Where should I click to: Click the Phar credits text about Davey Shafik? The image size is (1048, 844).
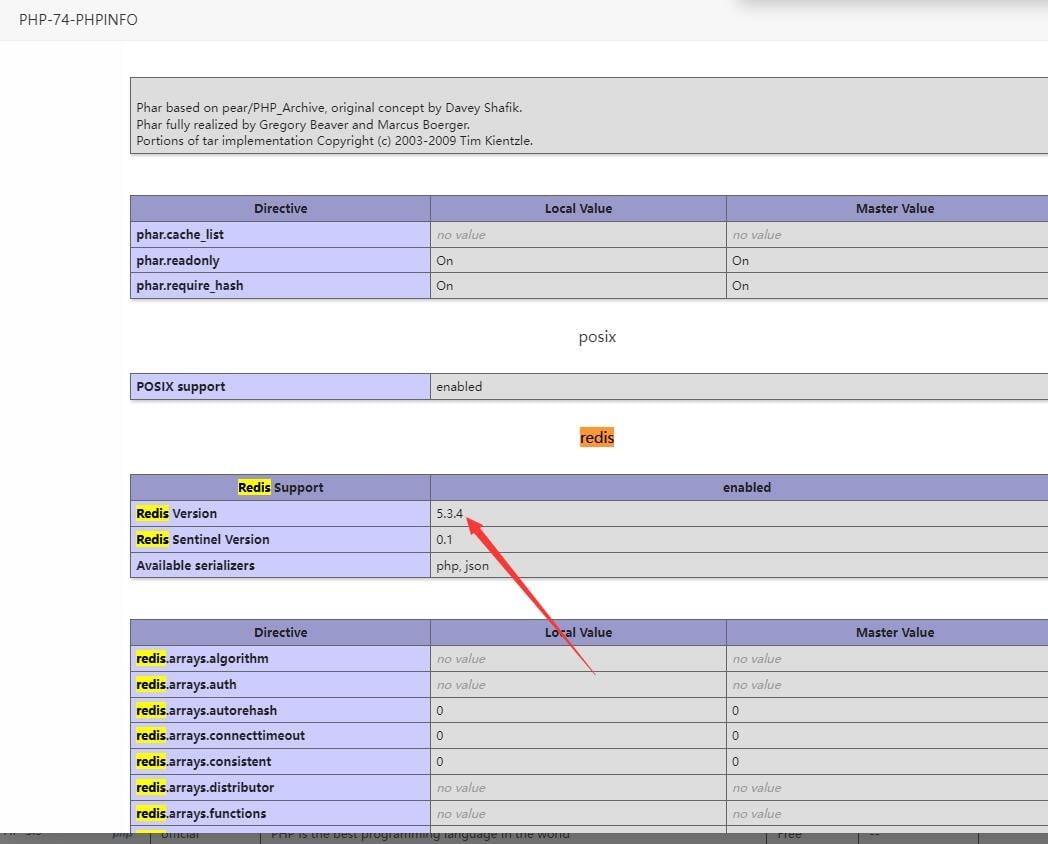pyautogui.click(x=329, y=107)
